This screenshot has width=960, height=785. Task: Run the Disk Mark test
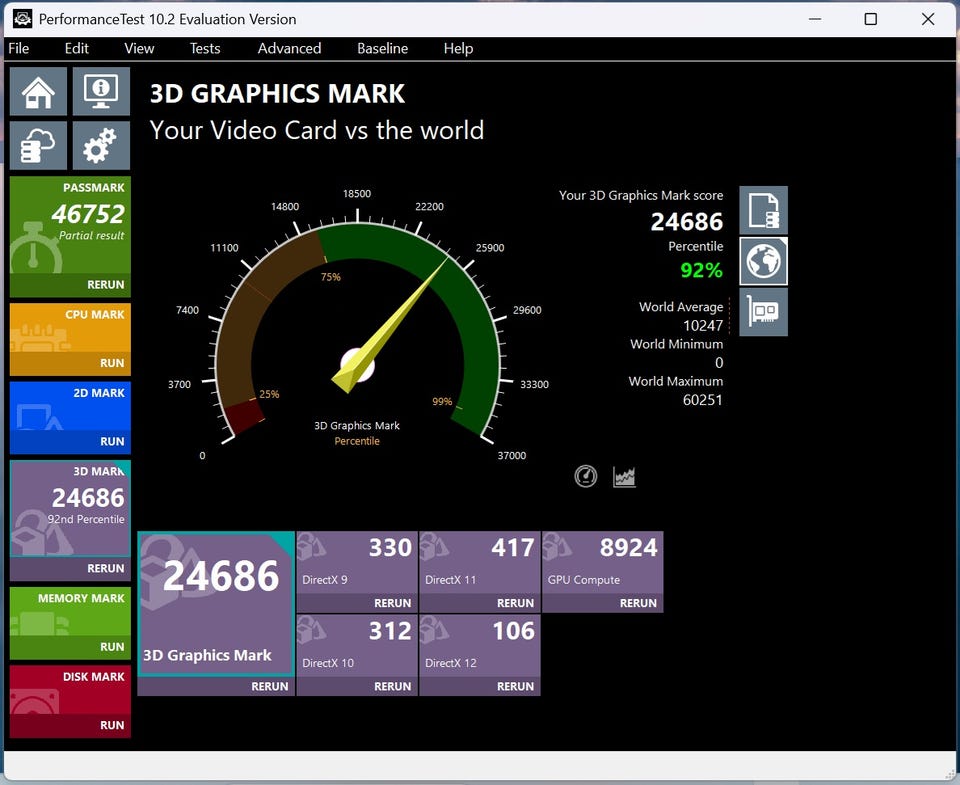tap(111, 725)
